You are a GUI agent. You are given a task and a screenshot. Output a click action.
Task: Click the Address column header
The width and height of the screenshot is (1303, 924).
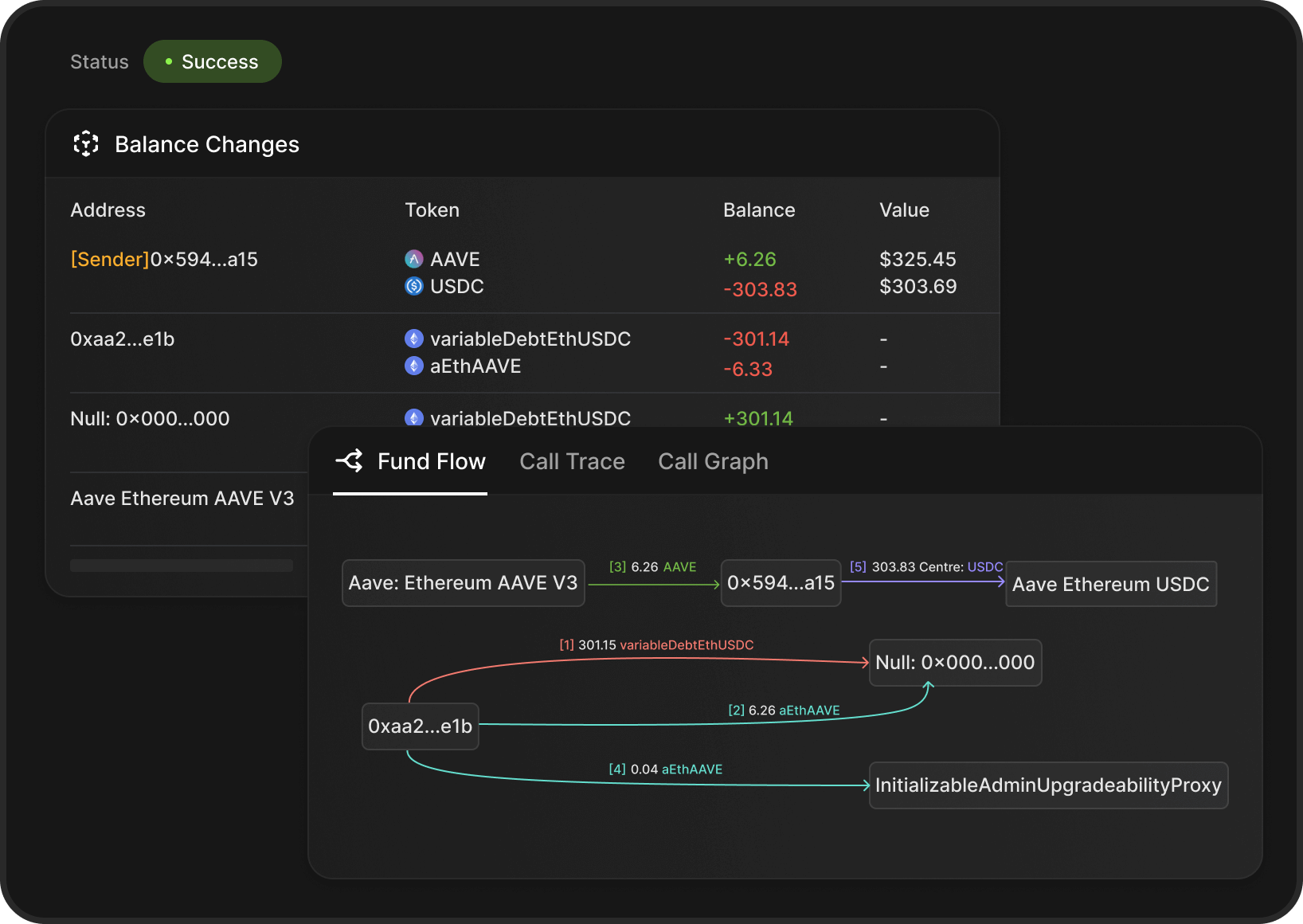(x=108, y=210)
